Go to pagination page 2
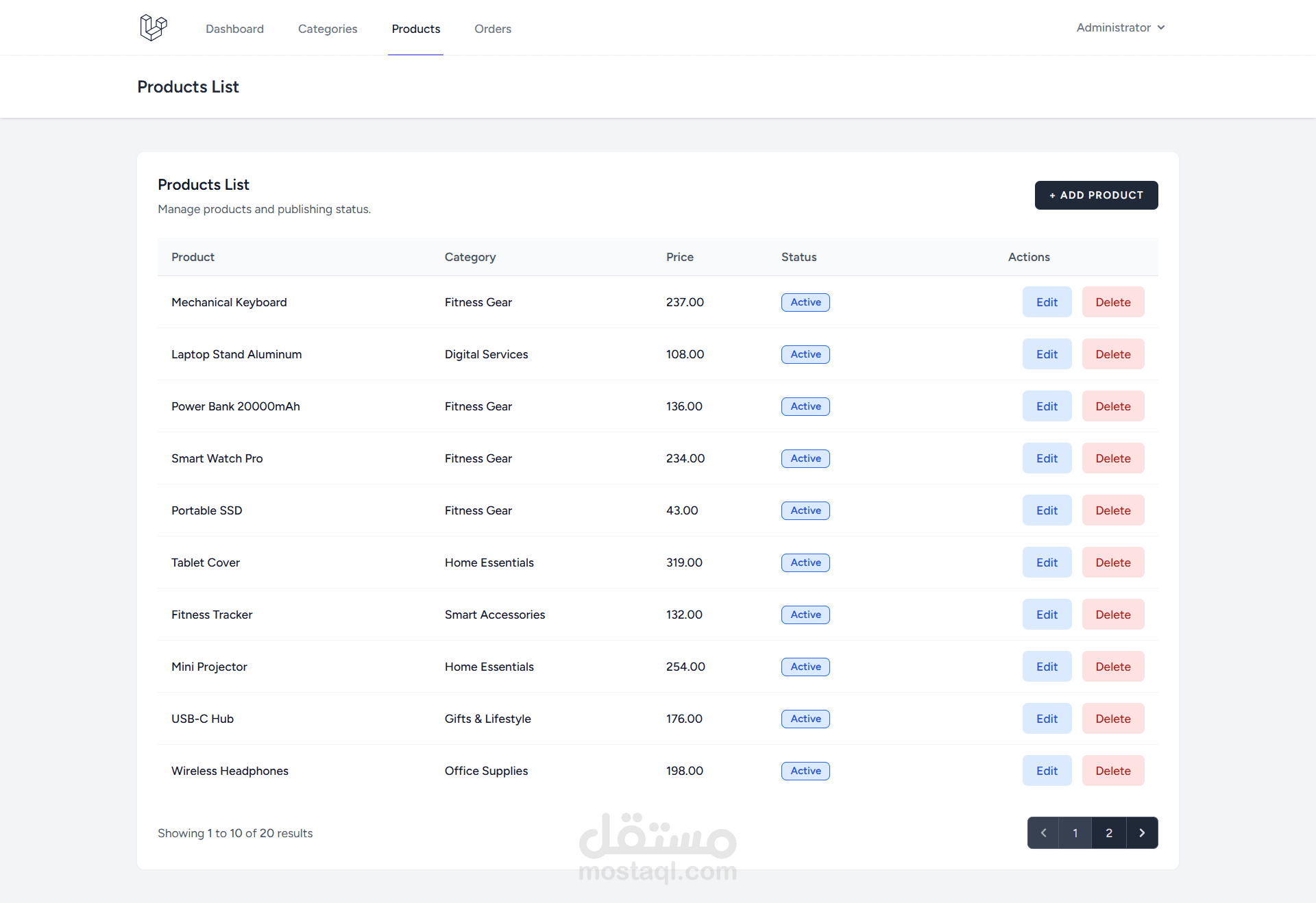 coord(1109,833)
